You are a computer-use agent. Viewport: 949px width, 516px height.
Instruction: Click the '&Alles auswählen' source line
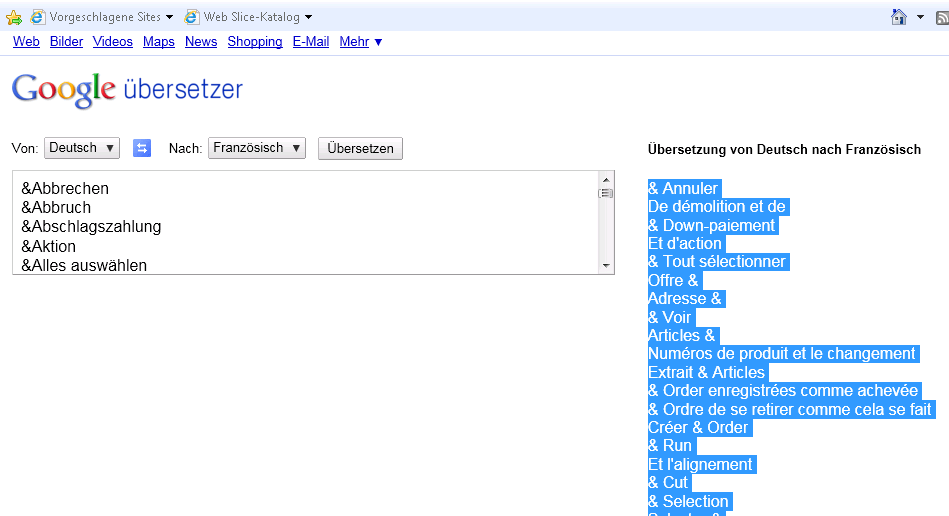pos(84,266)
